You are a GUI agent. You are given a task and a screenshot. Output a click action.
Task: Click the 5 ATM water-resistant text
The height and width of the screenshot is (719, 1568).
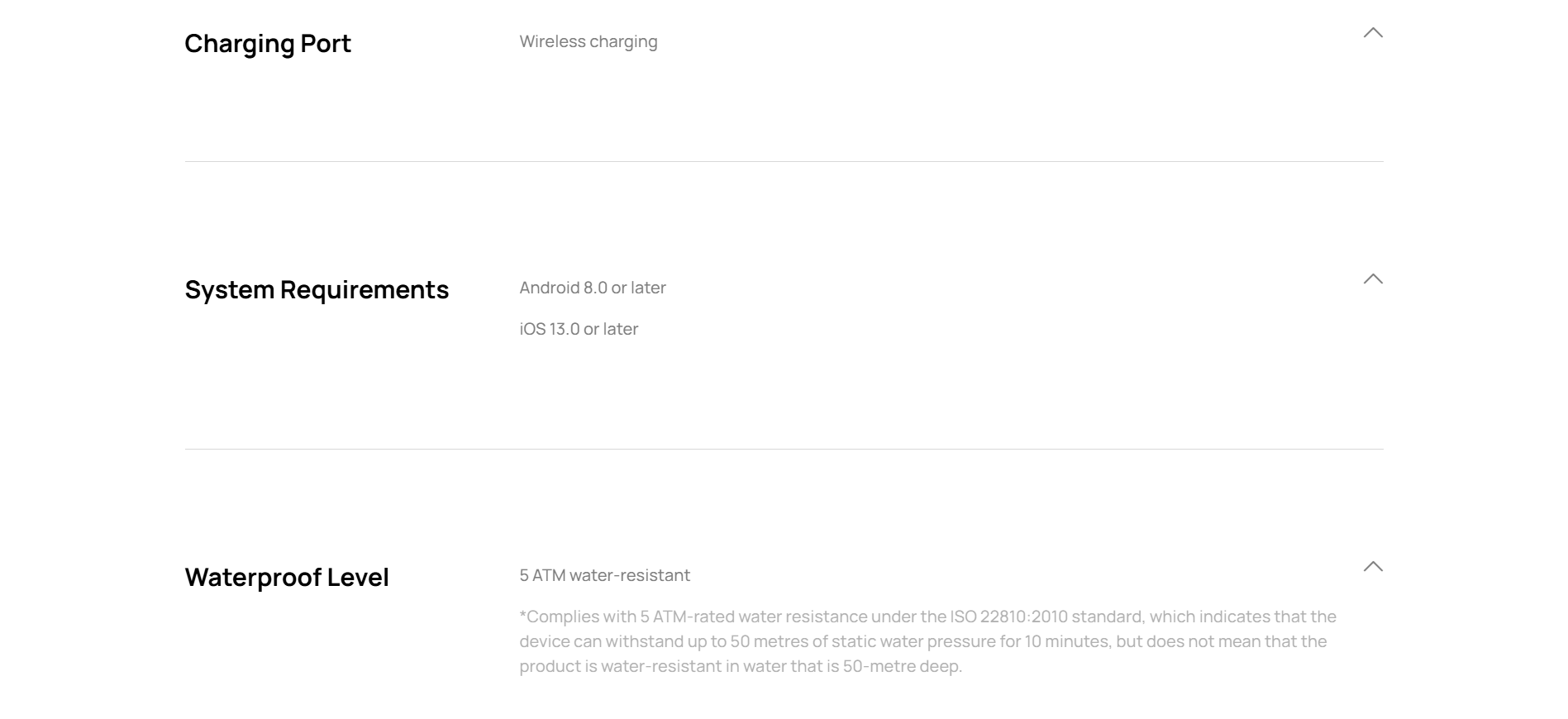(604, 575)
